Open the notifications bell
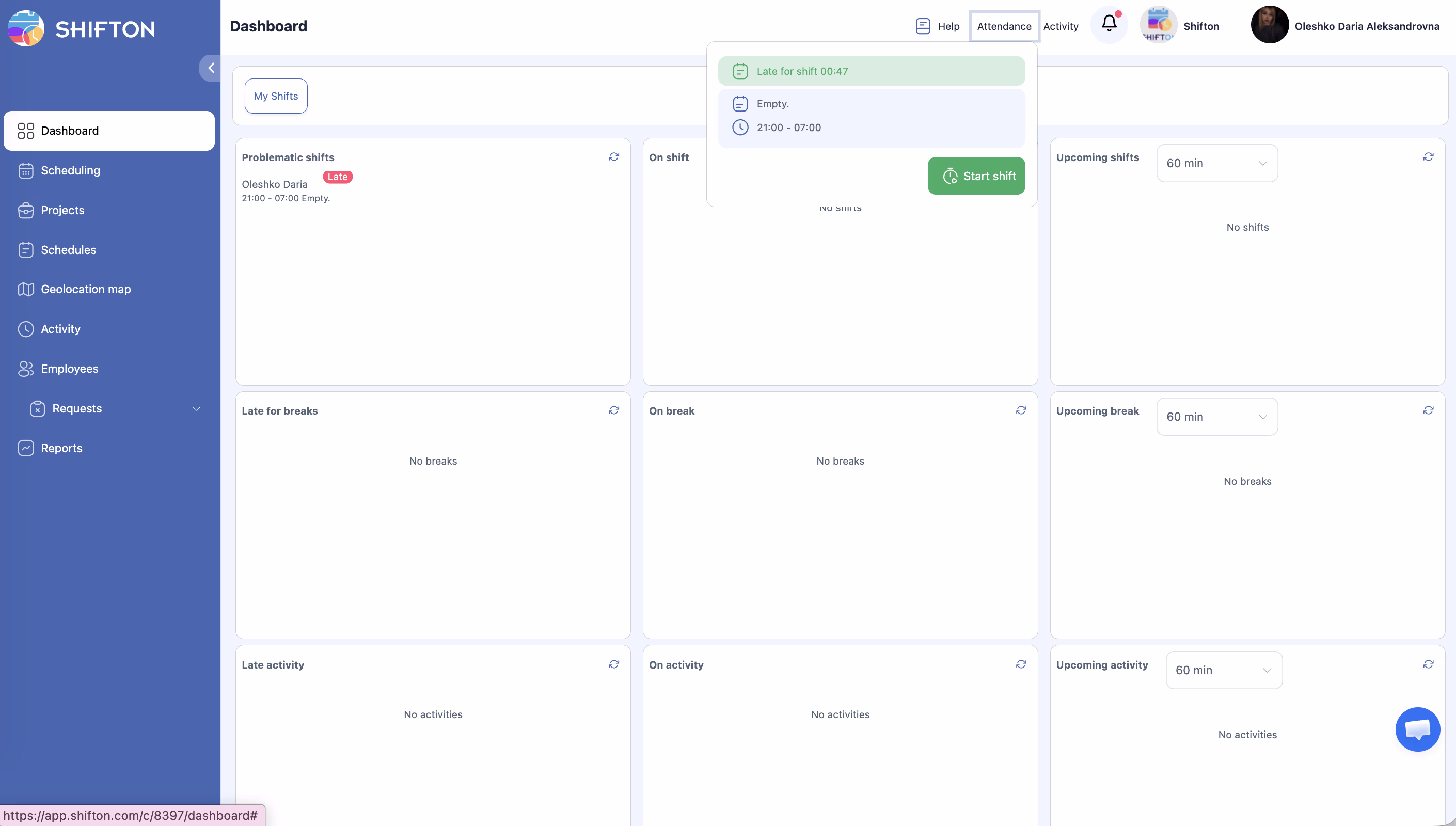Image resolution: width=1456 pixels, height=826 pixels. [x=1109, y=24]
